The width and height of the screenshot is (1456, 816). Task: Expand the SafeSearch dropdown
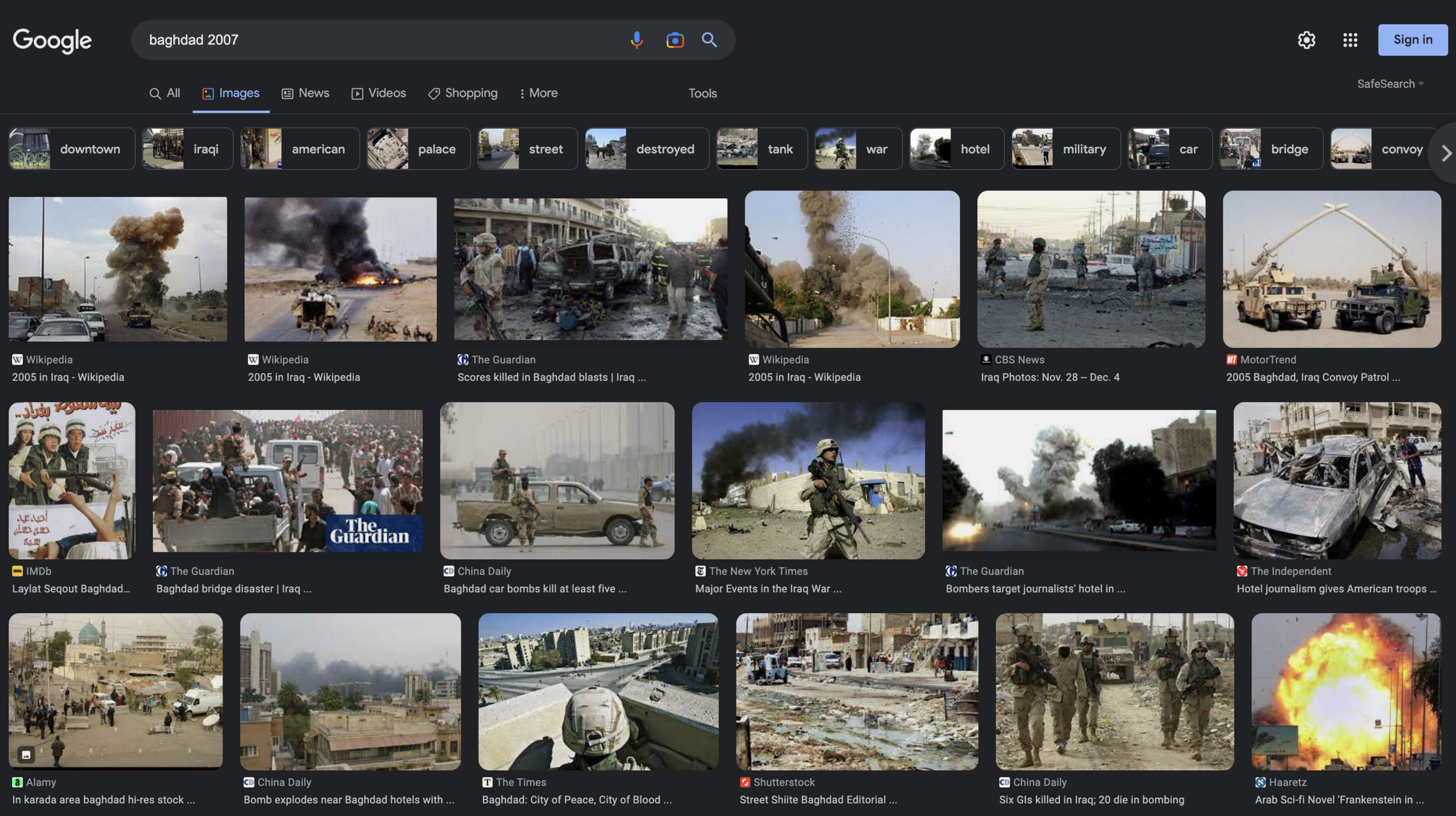click(1390, 84)
